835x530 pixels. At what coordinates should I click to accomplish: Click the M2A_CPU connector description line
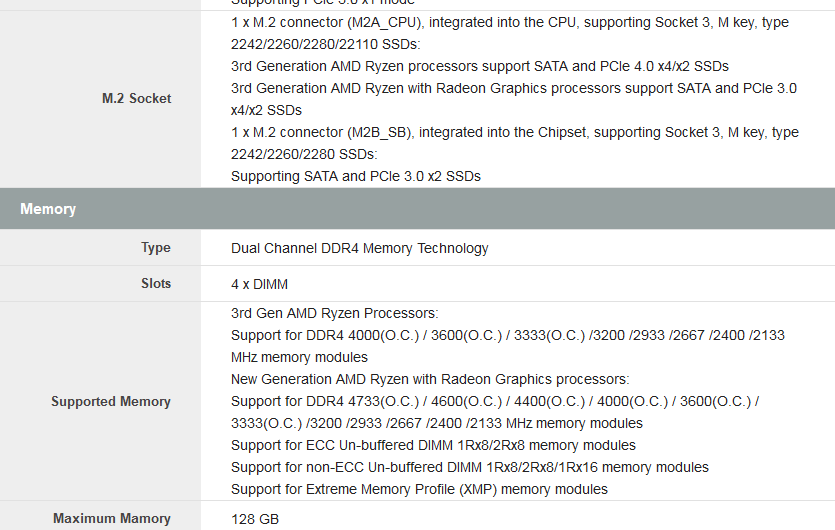pos(510,22)
